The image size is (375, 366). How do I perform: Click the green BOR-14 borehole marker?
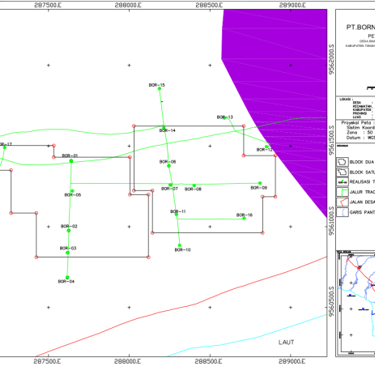click(x=164, y=127)
